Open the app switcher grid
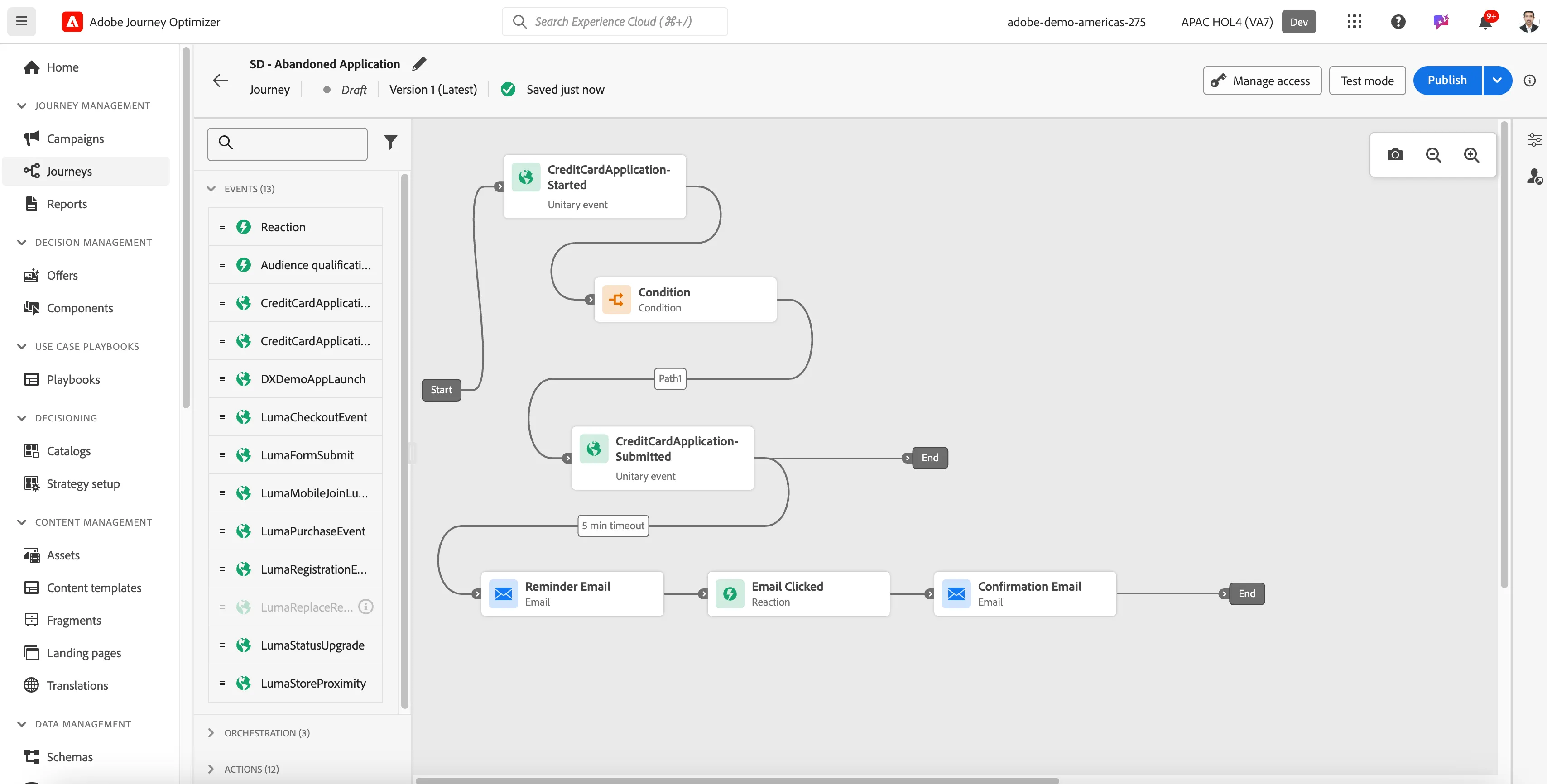 1354,22
